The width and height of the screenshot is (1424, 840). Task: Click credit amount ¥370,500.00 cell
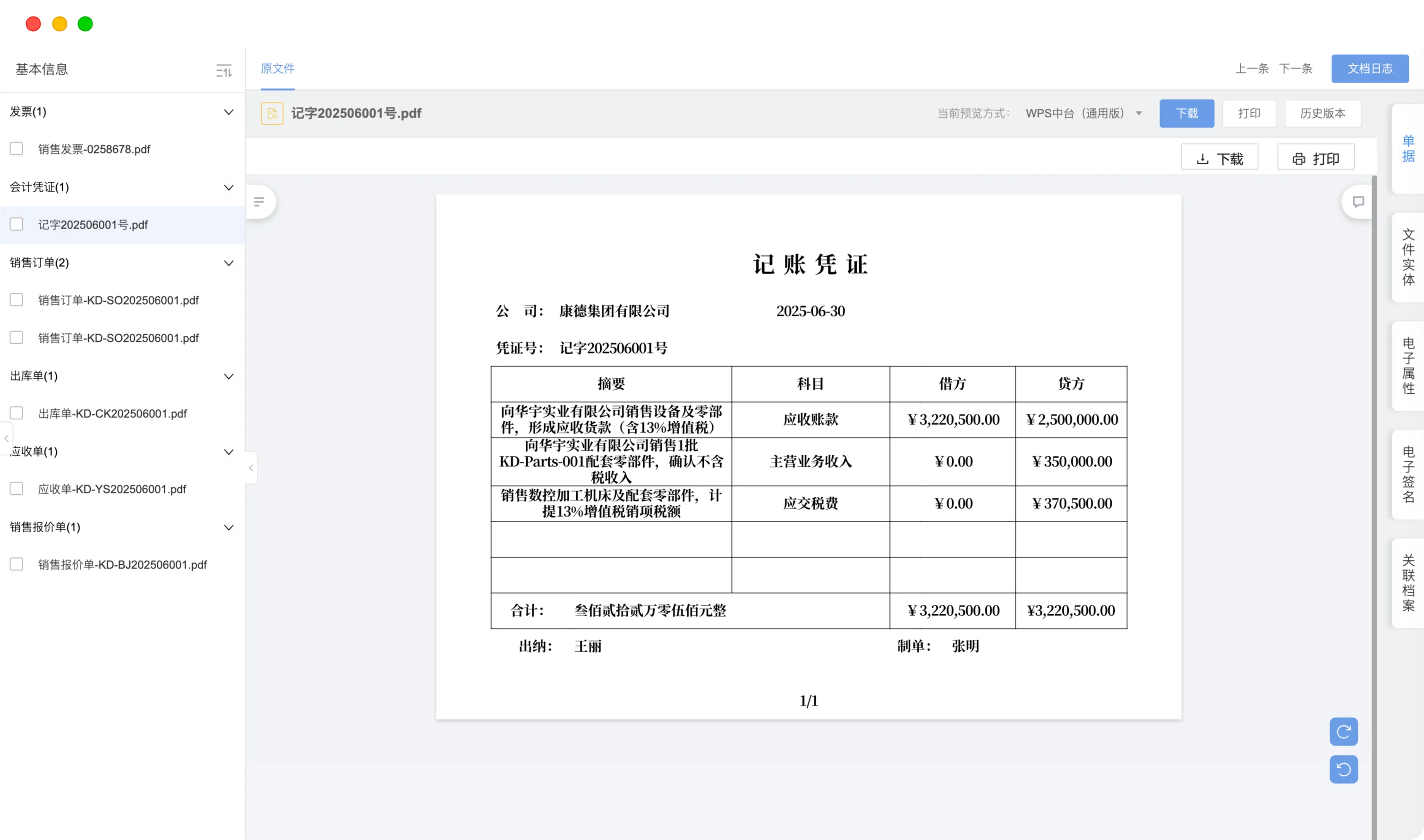pyautogui.click(x=1071, y=503)
